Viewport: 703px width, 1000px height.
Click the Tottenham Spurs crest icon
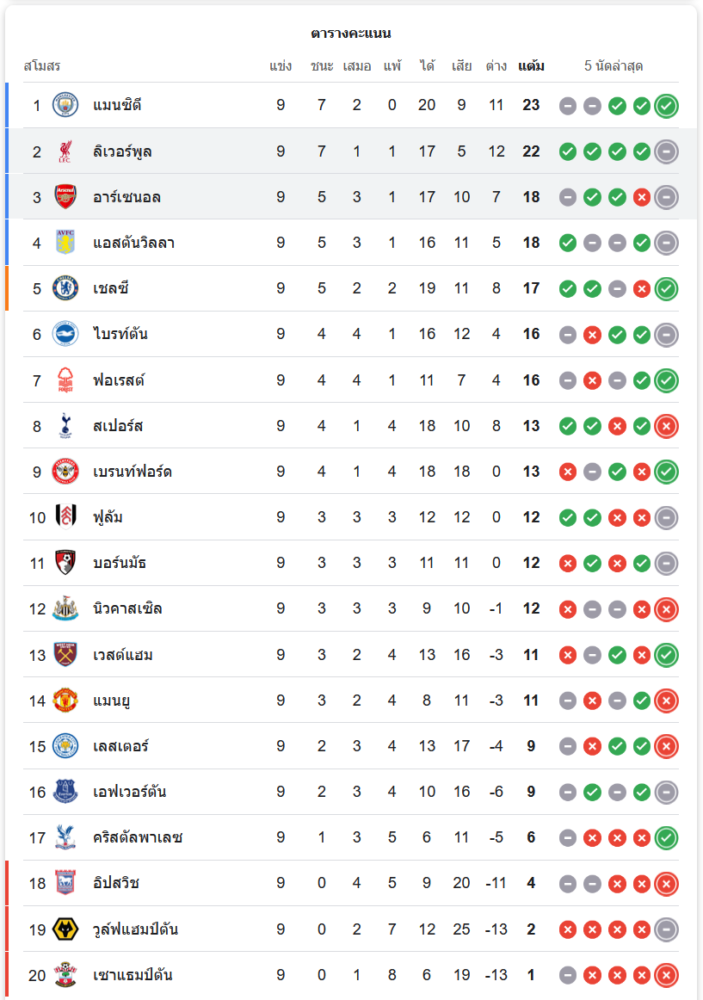(x=65, y=426)
